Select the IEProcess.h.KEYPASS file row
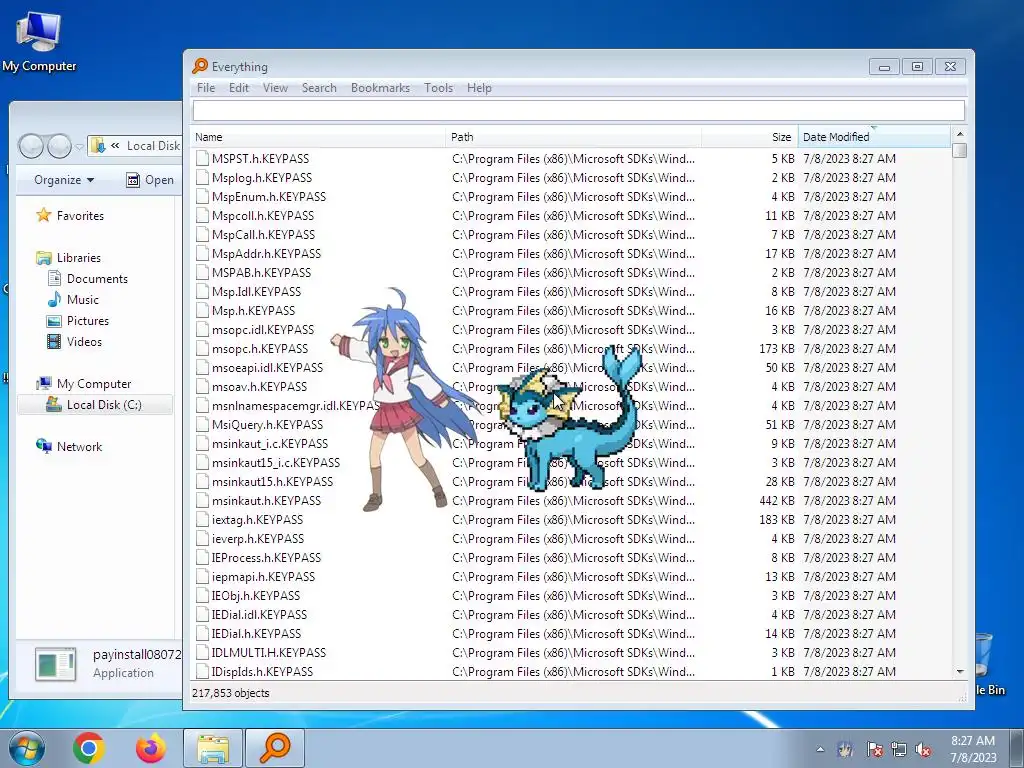Screen dimensions: 1024x768 click(571, 558)
